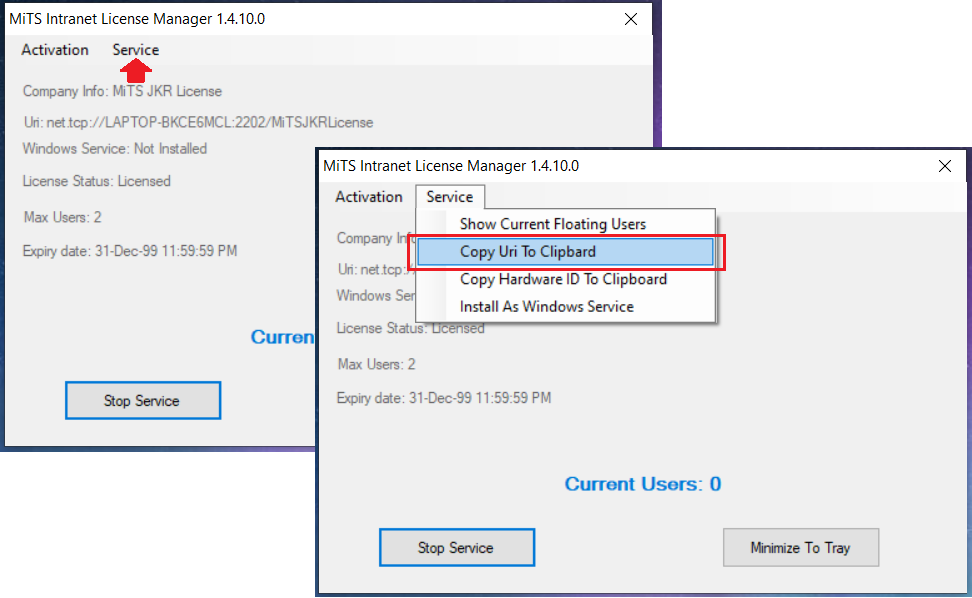Click 'Max Users: 2' in back window
The image size is (972, 598).
(63, 218)
